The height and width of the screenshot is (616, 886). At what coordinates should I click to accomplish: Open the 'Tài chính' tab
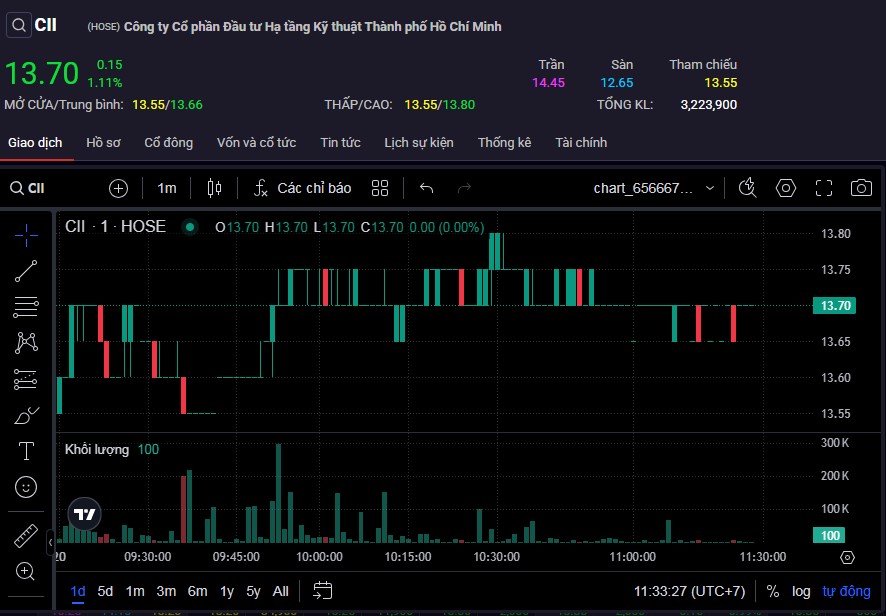pyautogui.click(x=581, y=143)
